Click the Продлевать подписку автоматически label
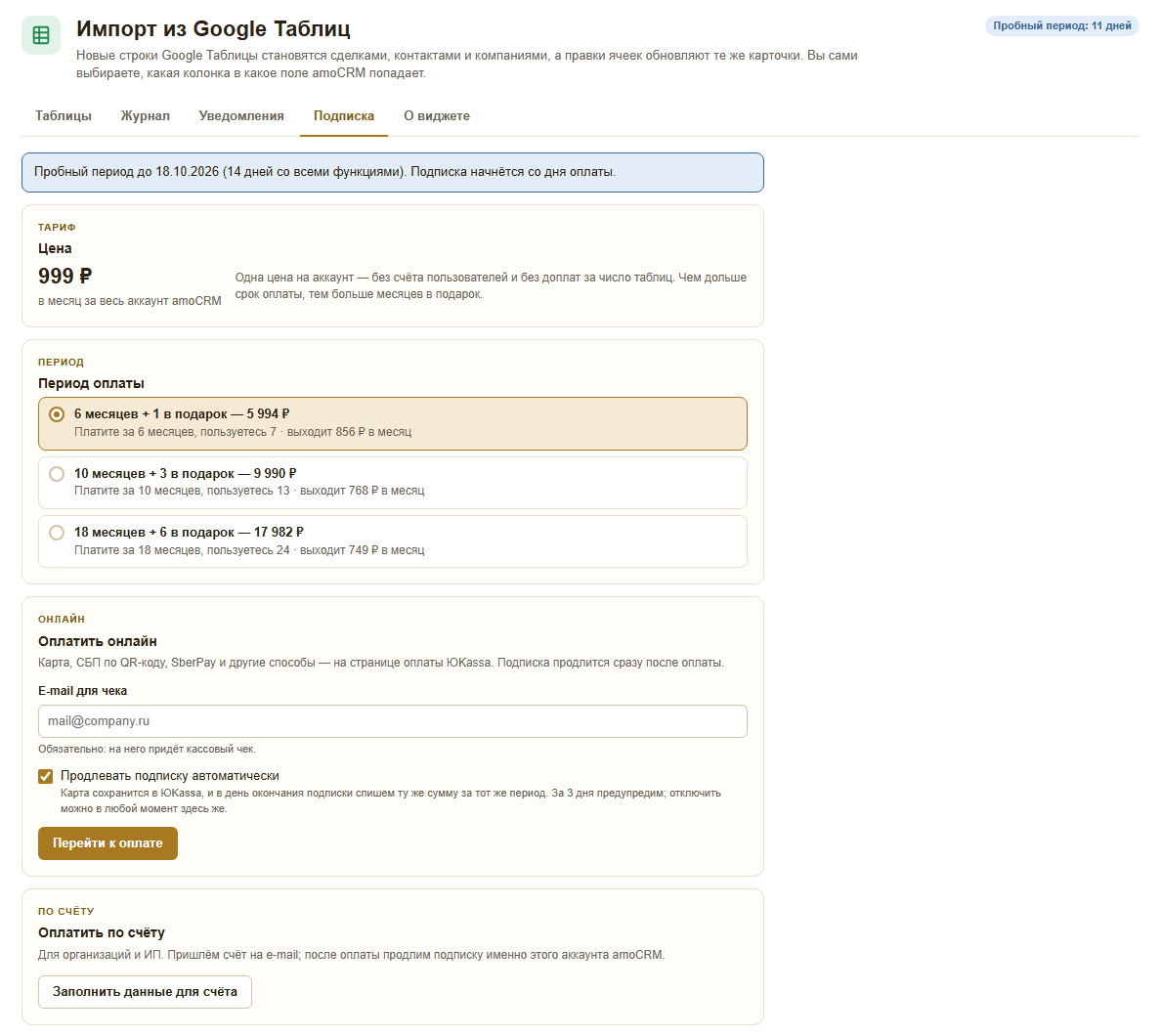Image resolution: width=1161 pixels, height=1036 pixels. coord(170,776)
